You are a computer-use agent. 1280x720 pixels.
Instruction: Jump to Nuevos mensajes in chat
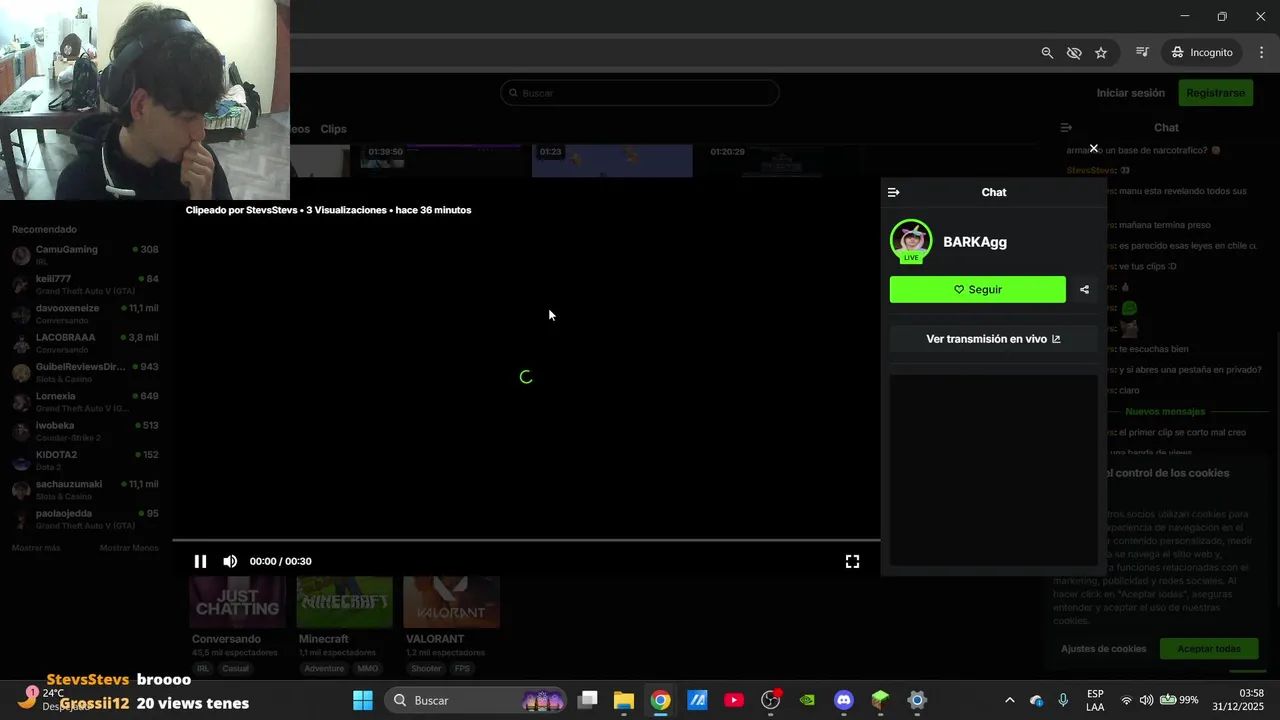(x=1165, y=411)
